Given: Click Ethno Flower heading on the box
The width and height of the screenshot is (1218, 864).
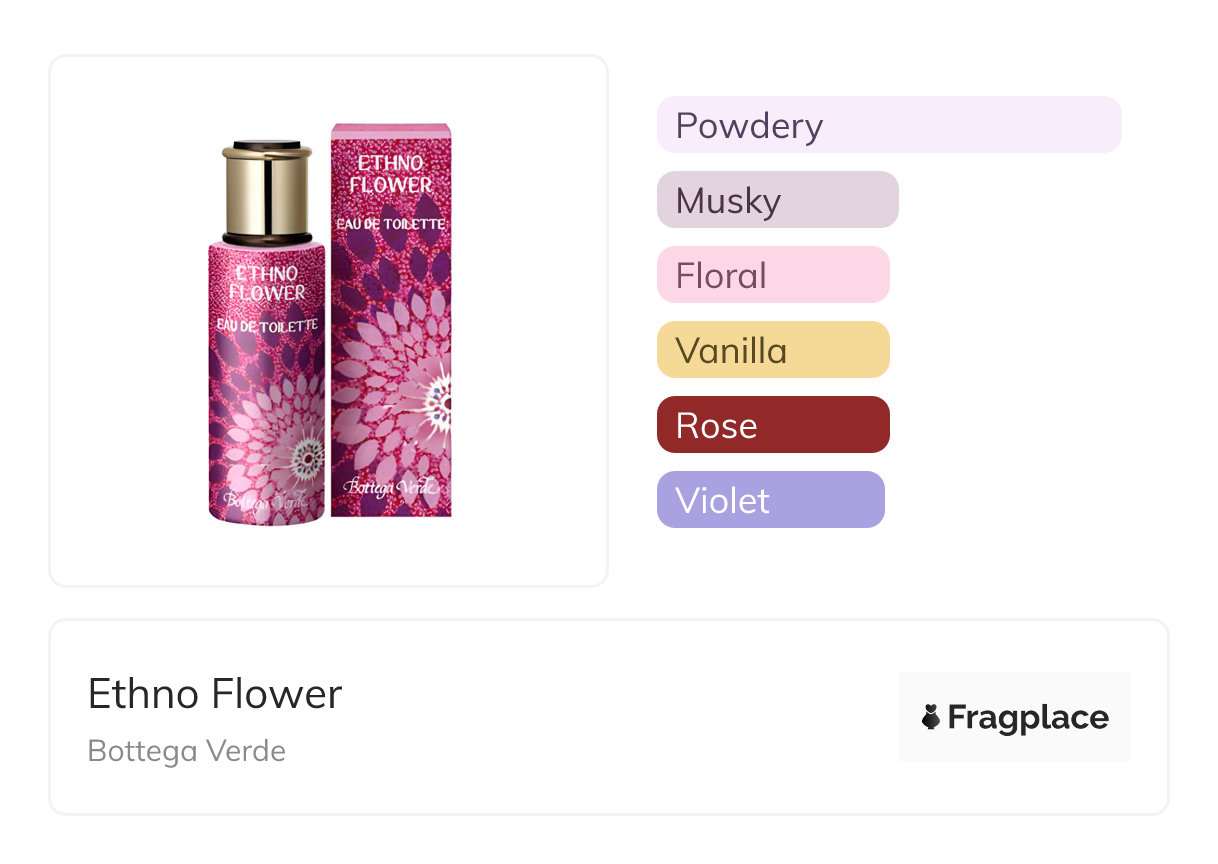Looking at the screenshot, I should tap(391, 174).
